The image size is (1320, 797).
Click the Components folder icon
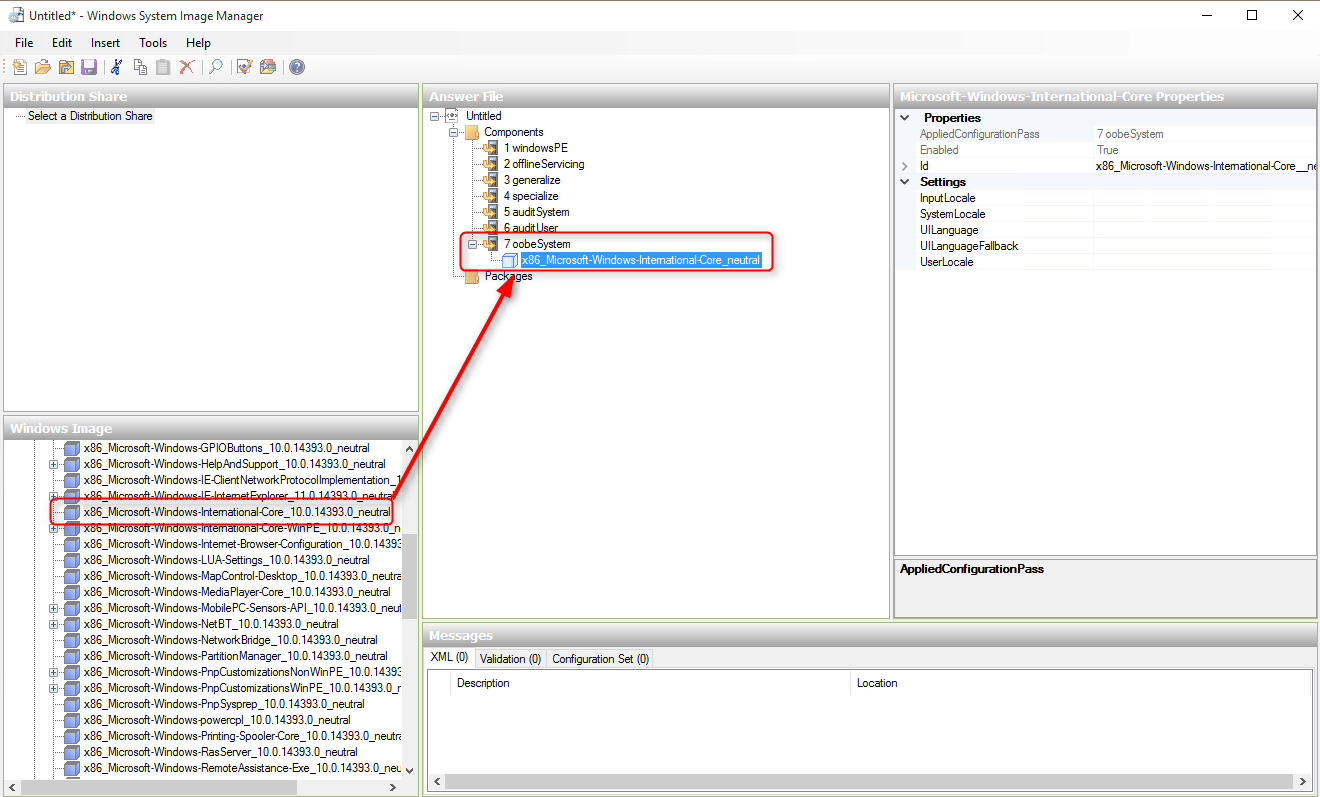(472, 132)
